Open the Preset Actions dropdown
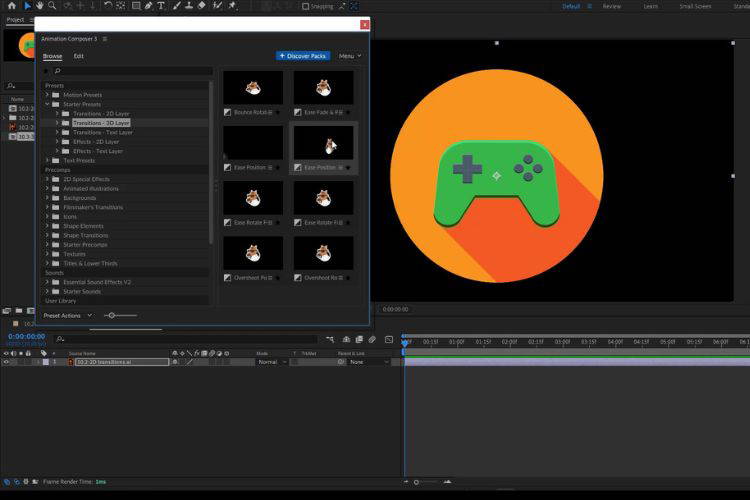 (67, 315)
